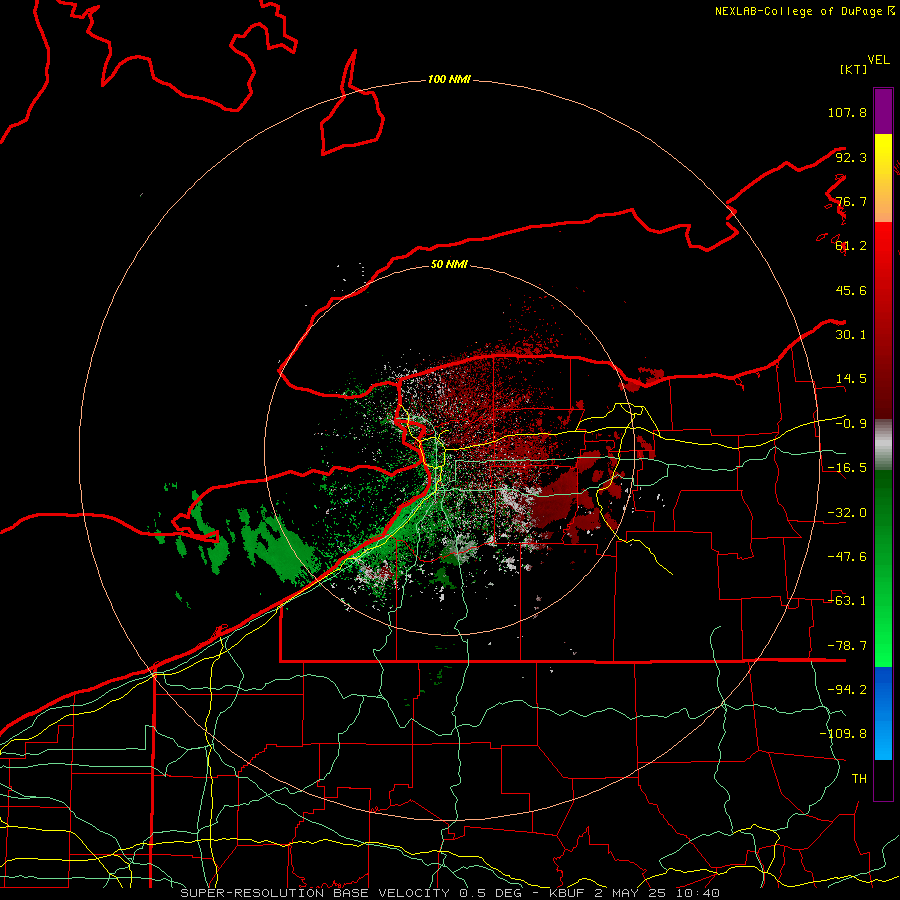This screenshot has height=900, width=900.
Task: Click the green inbound segment of the color bar
Action: click(883, 568)
